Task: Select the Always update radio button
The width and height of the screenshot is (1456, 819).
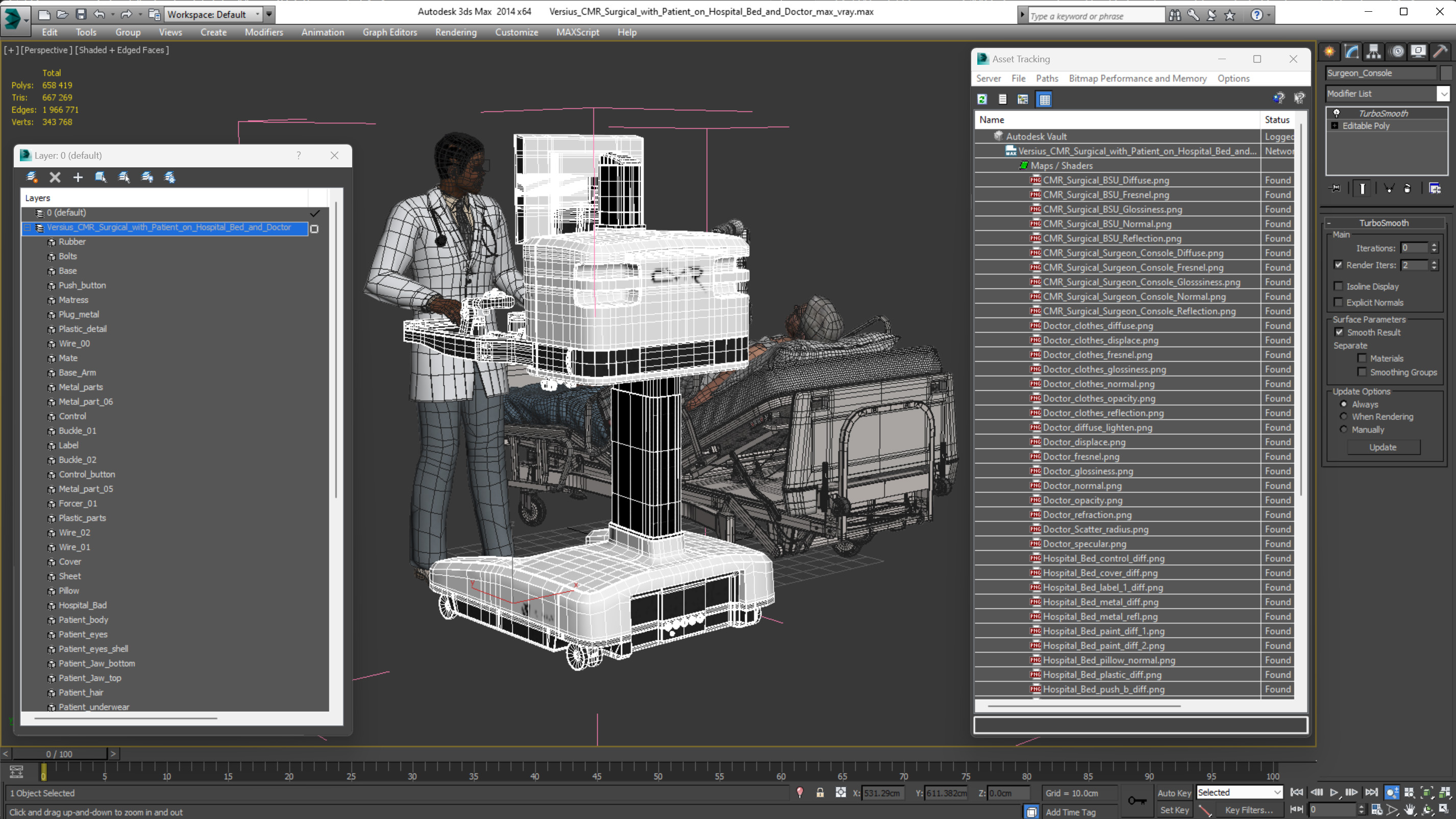Action: click(1344, 404)
